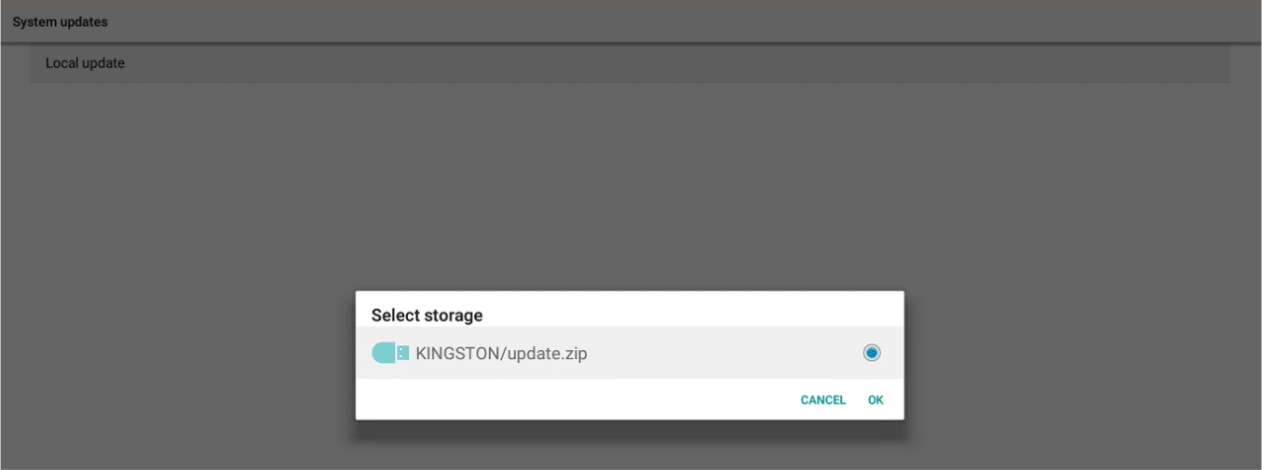
Task: Dismiss the dialog using CANCEL
Action: click(823, 400)
